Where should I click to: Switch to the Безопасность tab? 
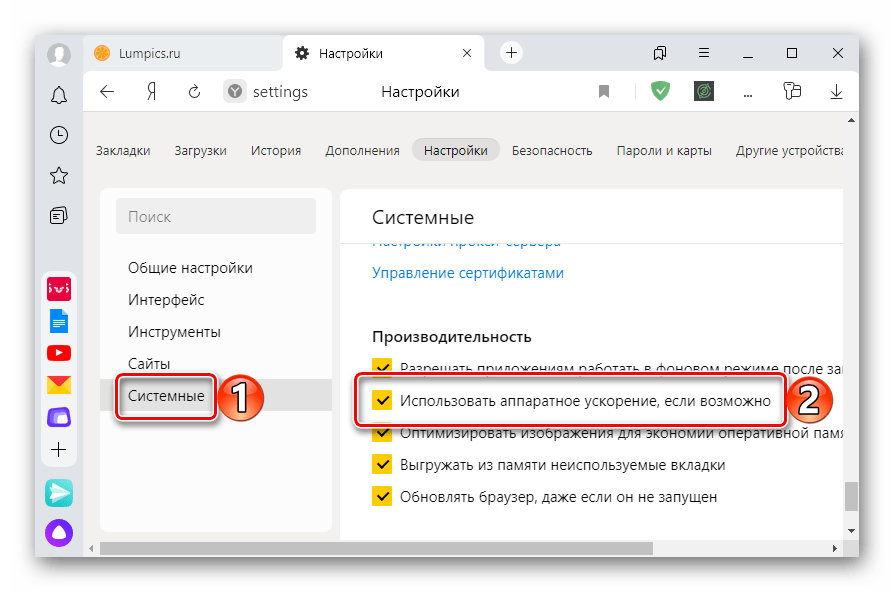coord(551,151)
